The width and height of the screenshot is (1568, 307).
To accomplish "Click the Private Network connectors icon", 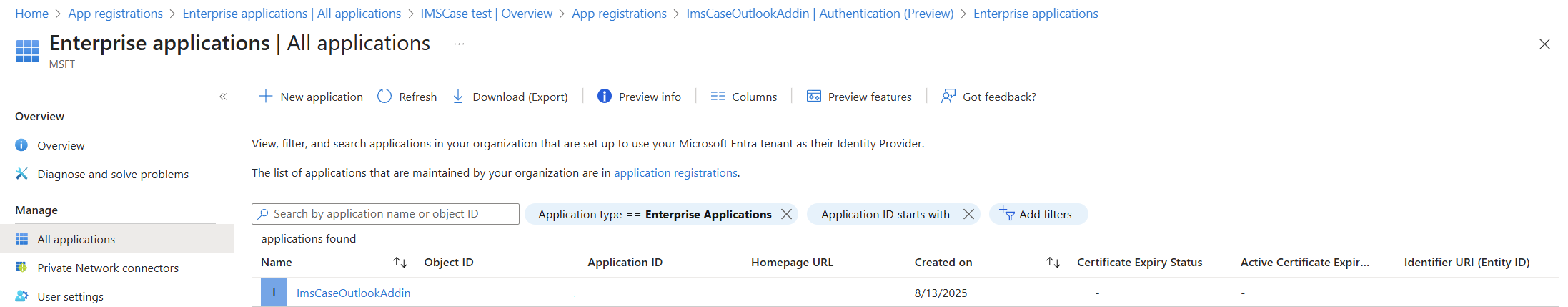I will click(x=22, y=268).
